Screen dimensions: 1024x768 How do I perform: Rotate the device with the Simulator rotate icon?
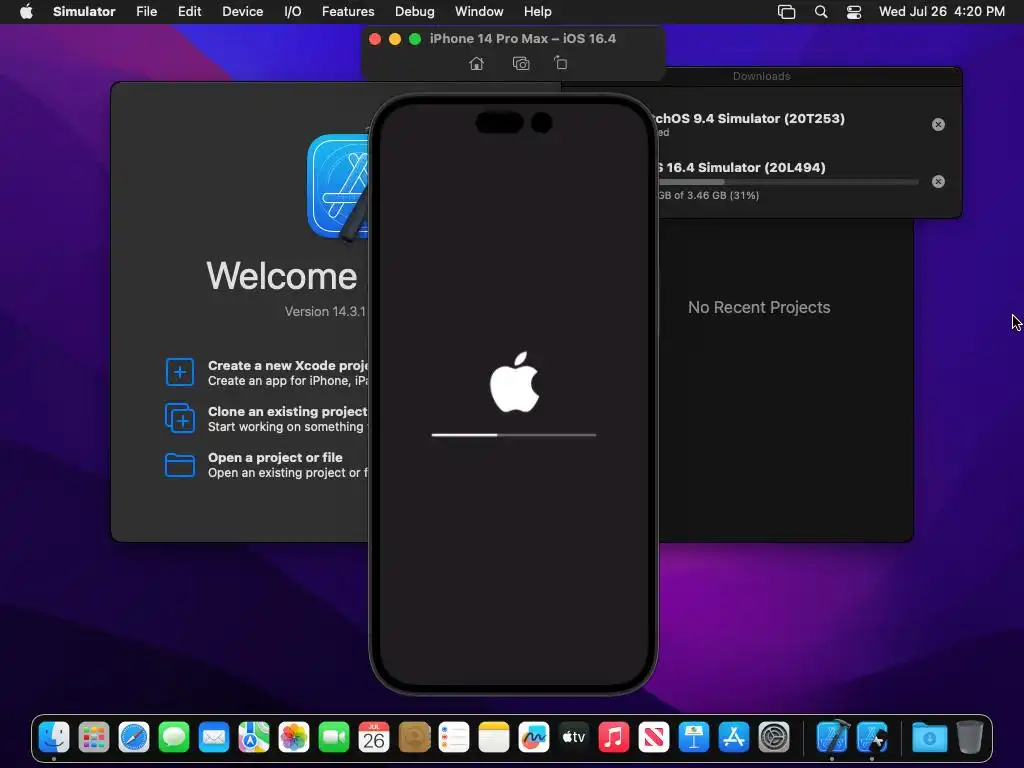pos(560,63)
